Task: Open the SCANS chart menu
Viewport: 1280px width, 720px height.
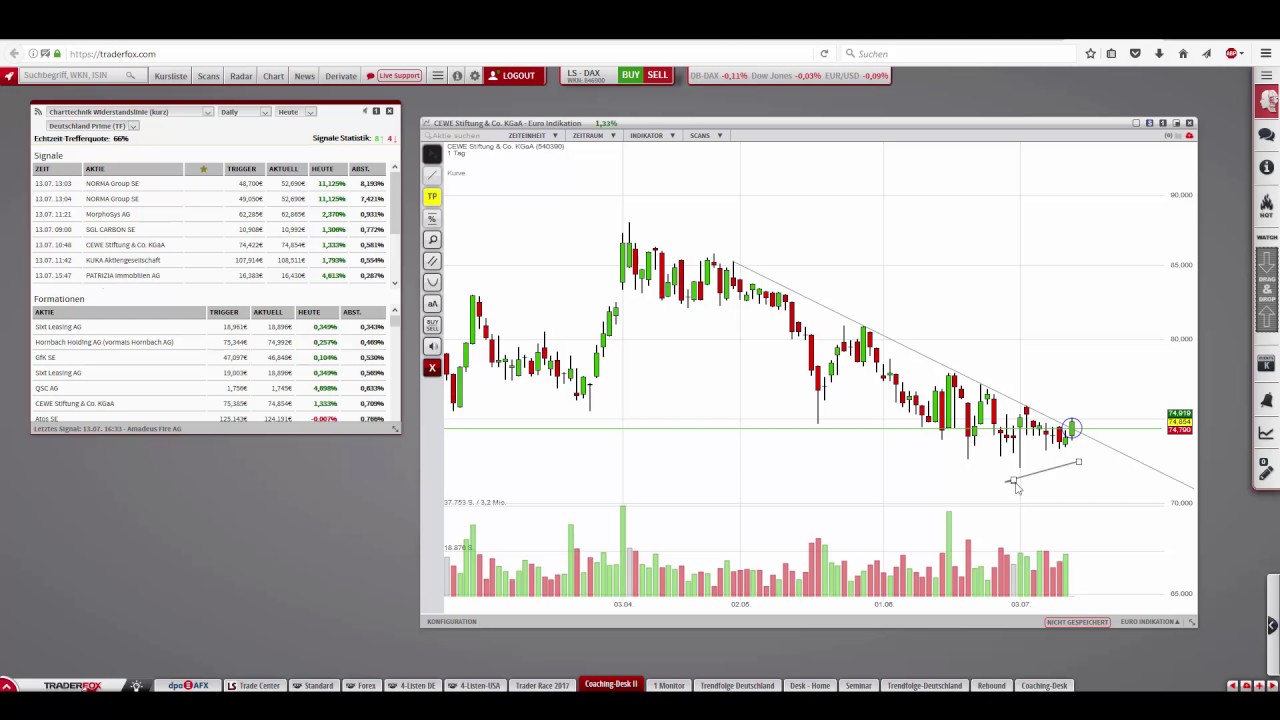Action: pos(705,136)
